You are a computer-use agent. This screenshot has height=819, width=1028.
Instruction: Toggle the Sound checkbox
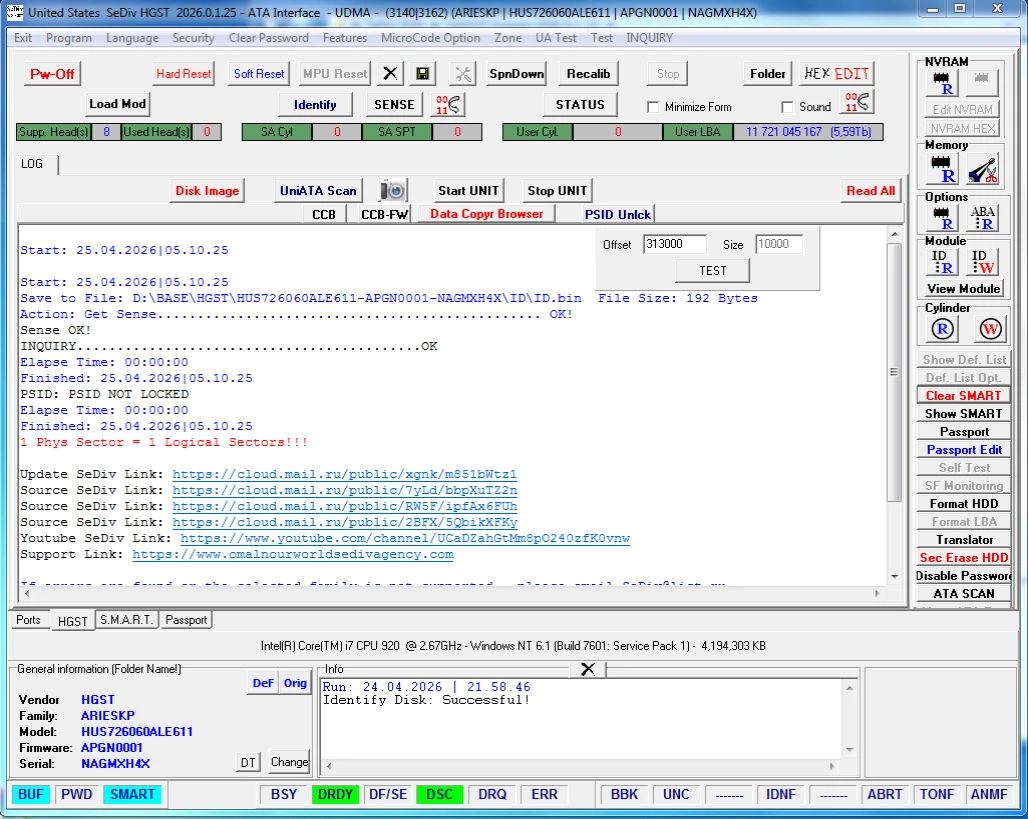point(787,107)
